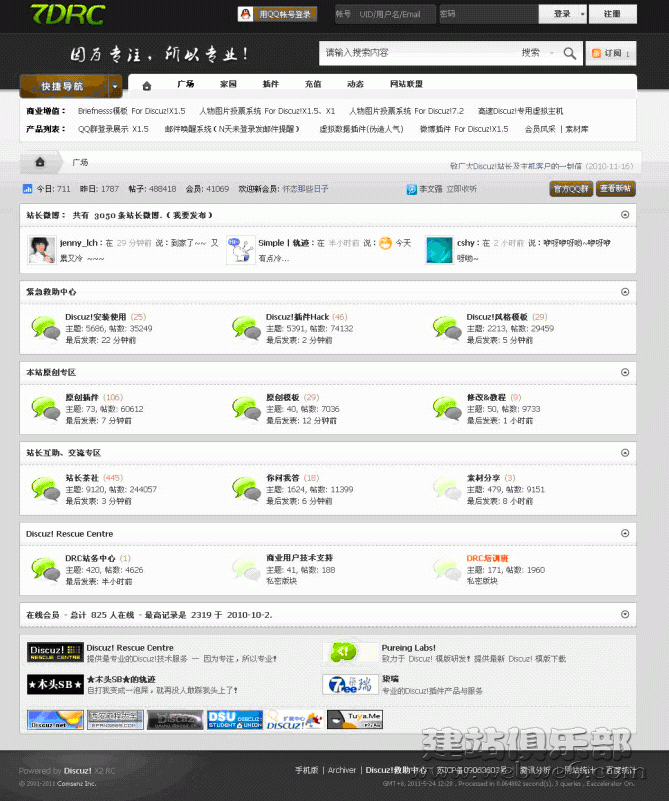Image resolution: width=669 pixels, height=801 pixels.
Task: Open the 登录 button dropdown arrow
Action: (582, 14)
